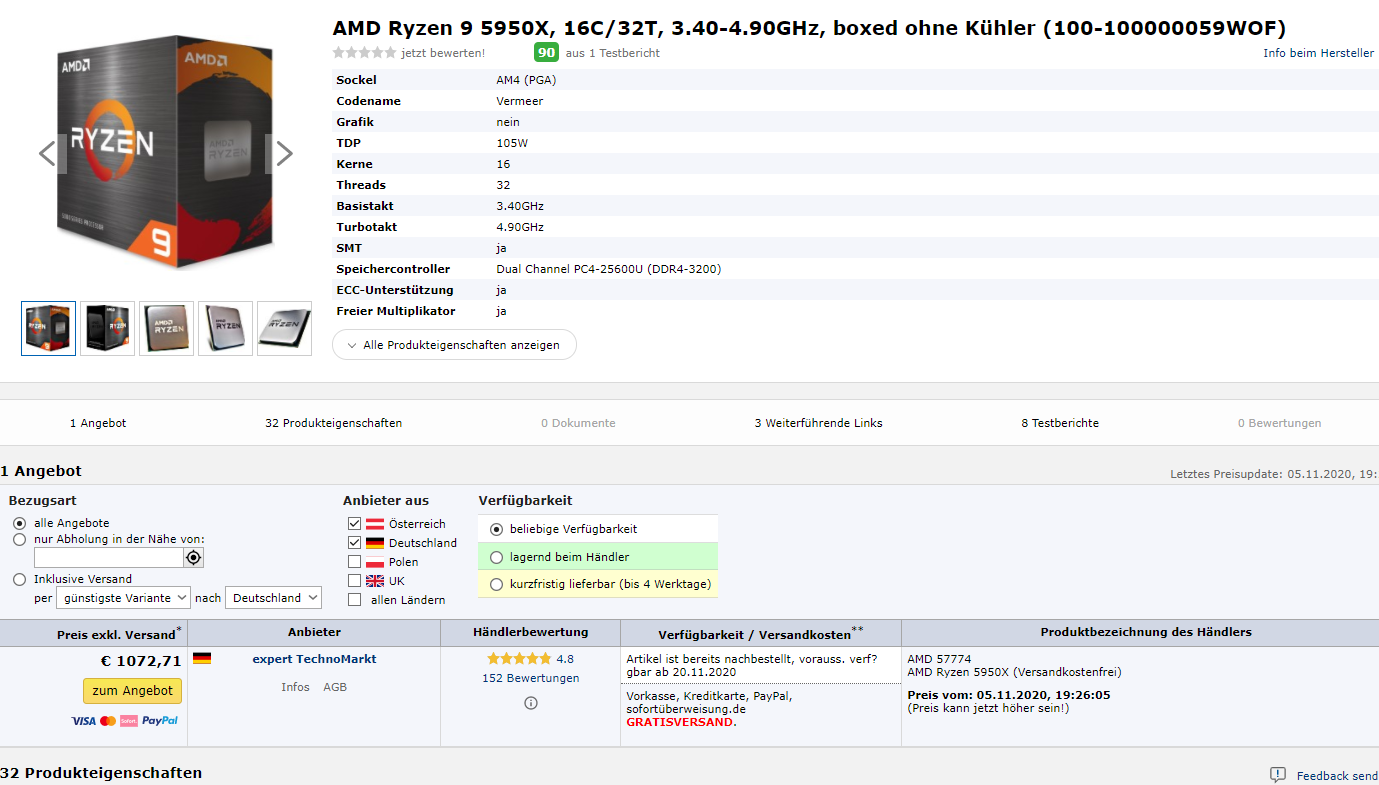This screenshot has height=785, width=1379.
Task: Click the info icon under 152 Bewertungen
Action: point(531,703)
